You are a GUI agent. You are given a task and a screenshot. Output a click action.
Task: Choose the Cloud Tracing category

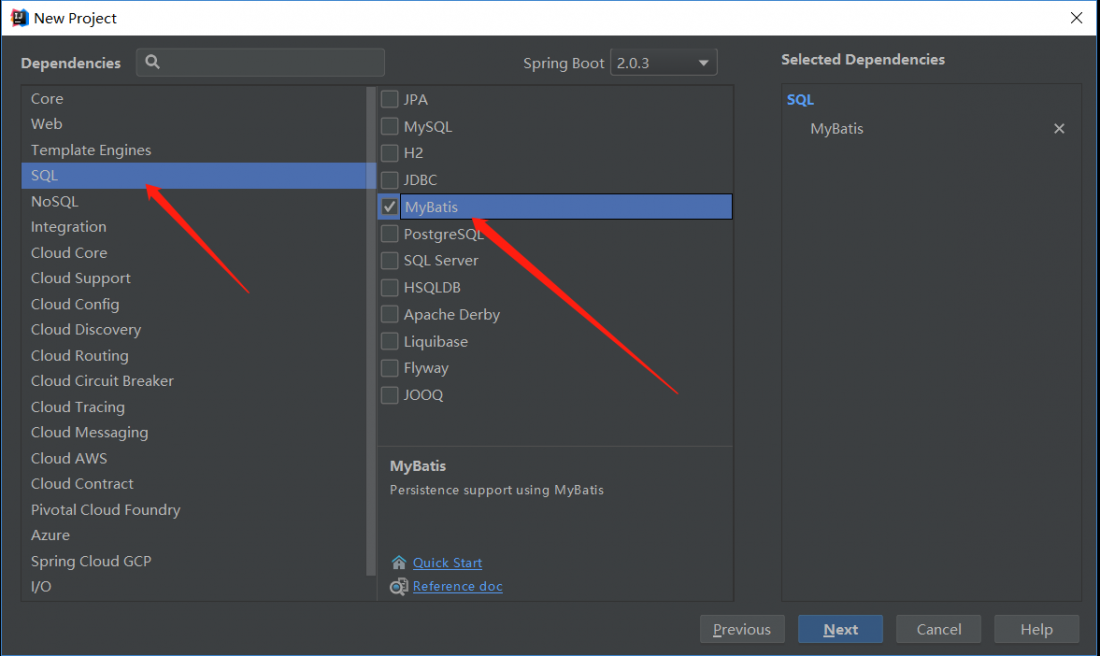(x=194, y=407)
